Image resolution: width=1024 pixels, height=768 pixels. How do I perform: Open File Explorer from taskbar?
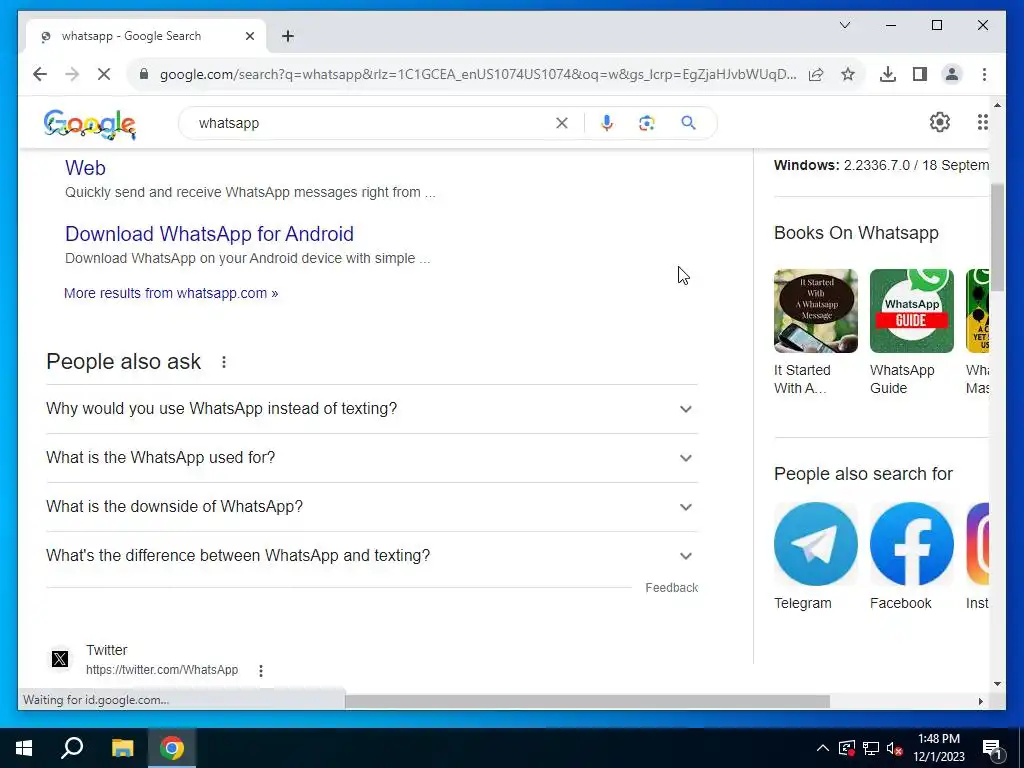pyautogui.click(x=122, y=748)
